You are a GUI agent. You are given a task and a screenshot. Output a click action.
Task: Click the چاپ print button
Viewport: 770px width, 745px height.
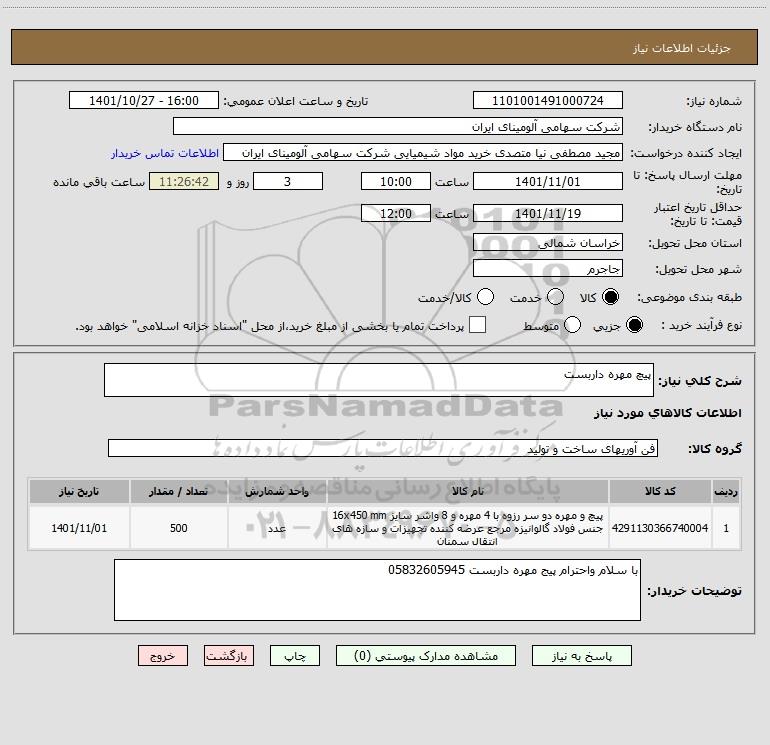(295, 656)
